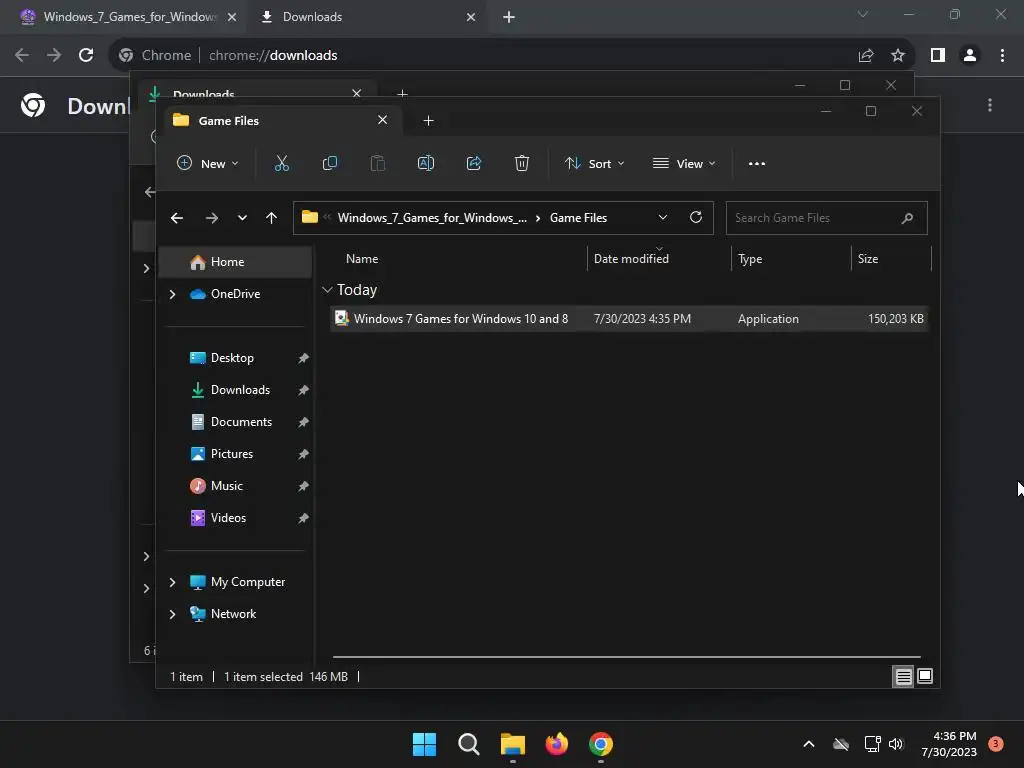Go back using Explorer's back arrow
Screen dimensions: 1024x768
(x=177, y=218)
